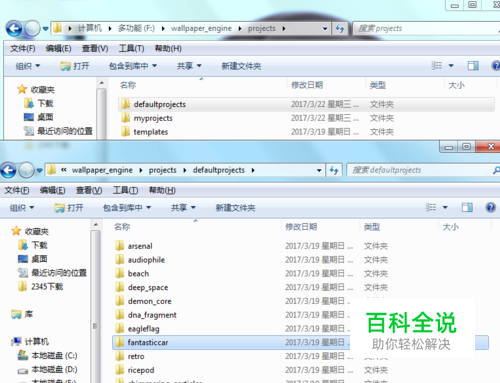Toggle preview pane in projects window
This screenshot has width=500, height=383.
point(473,66)
